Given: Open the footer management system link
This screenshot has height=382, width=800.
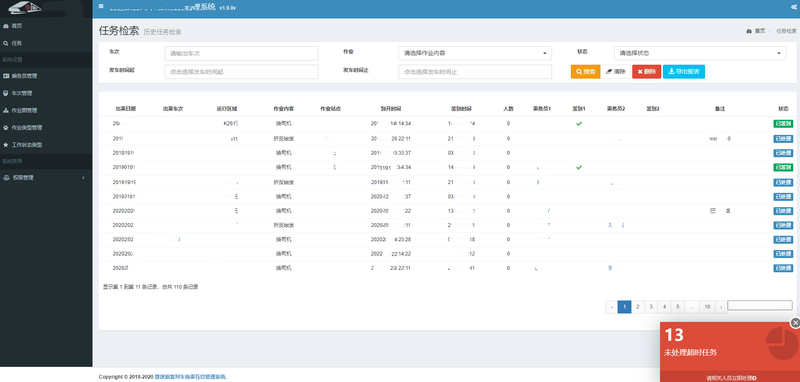Looking at the screenshot, I should click(x=191, y=376).
